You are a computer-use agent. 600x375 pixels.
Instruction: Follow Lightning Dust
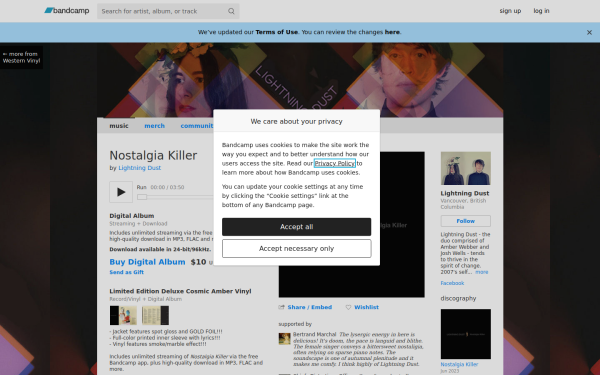[465, 221]
